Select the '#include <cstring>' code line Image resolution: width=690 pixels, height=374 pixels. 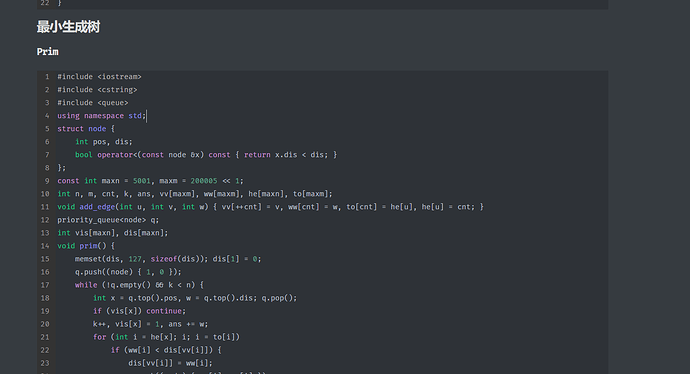pos(97,90)
